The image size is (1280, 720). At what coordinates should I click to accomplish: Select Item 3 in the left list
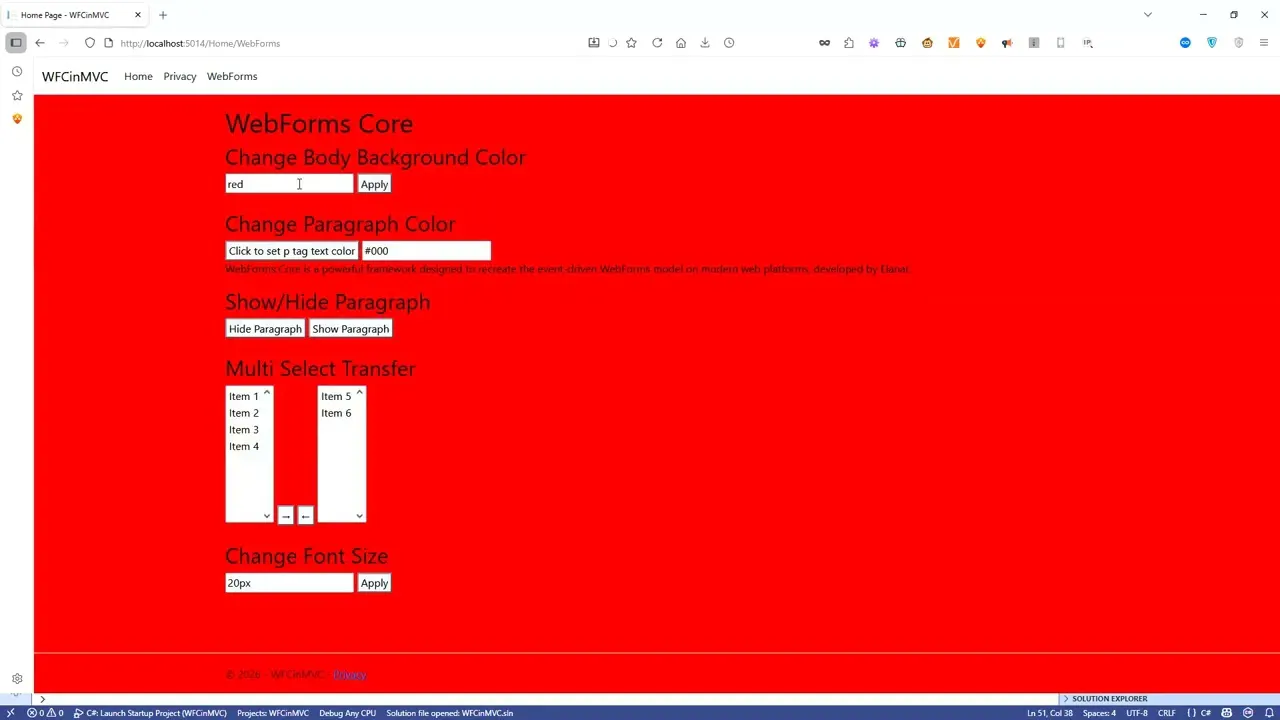(244, 430)
